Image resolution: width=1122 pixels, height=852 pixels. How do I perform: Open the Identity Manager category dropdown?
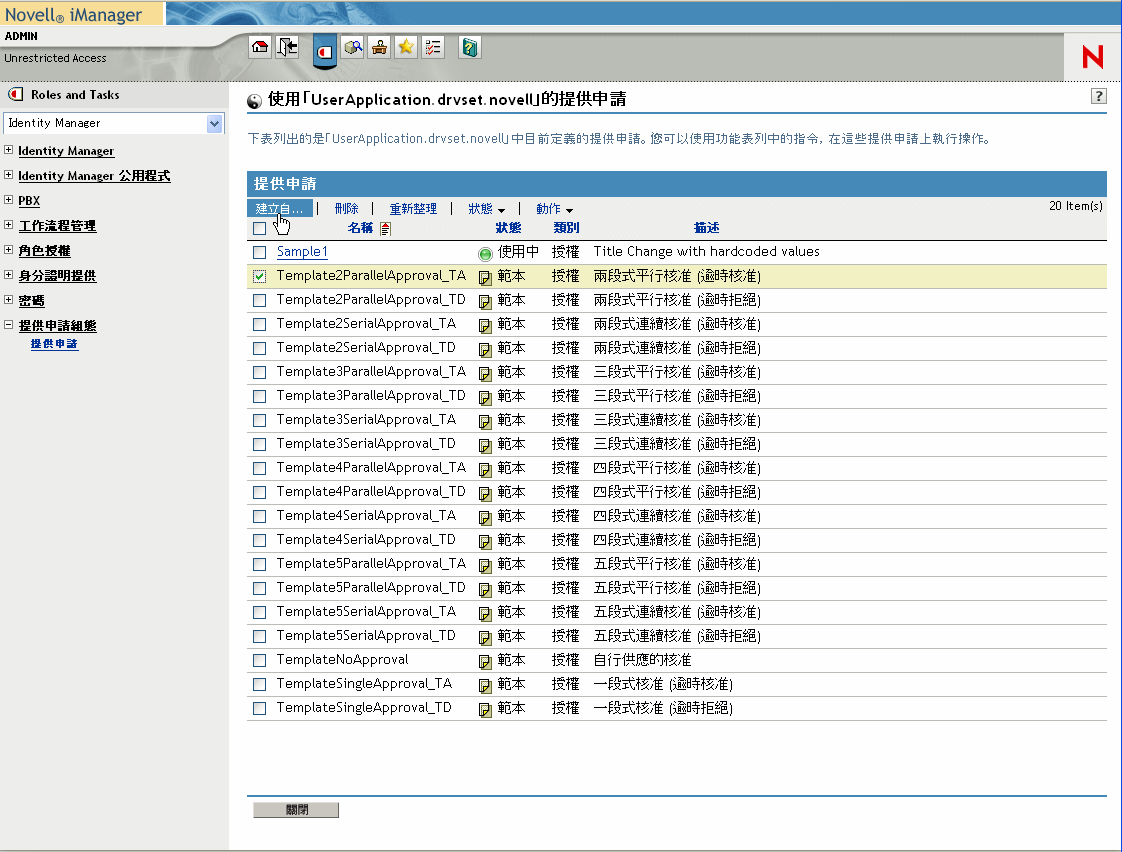[214, 123]
